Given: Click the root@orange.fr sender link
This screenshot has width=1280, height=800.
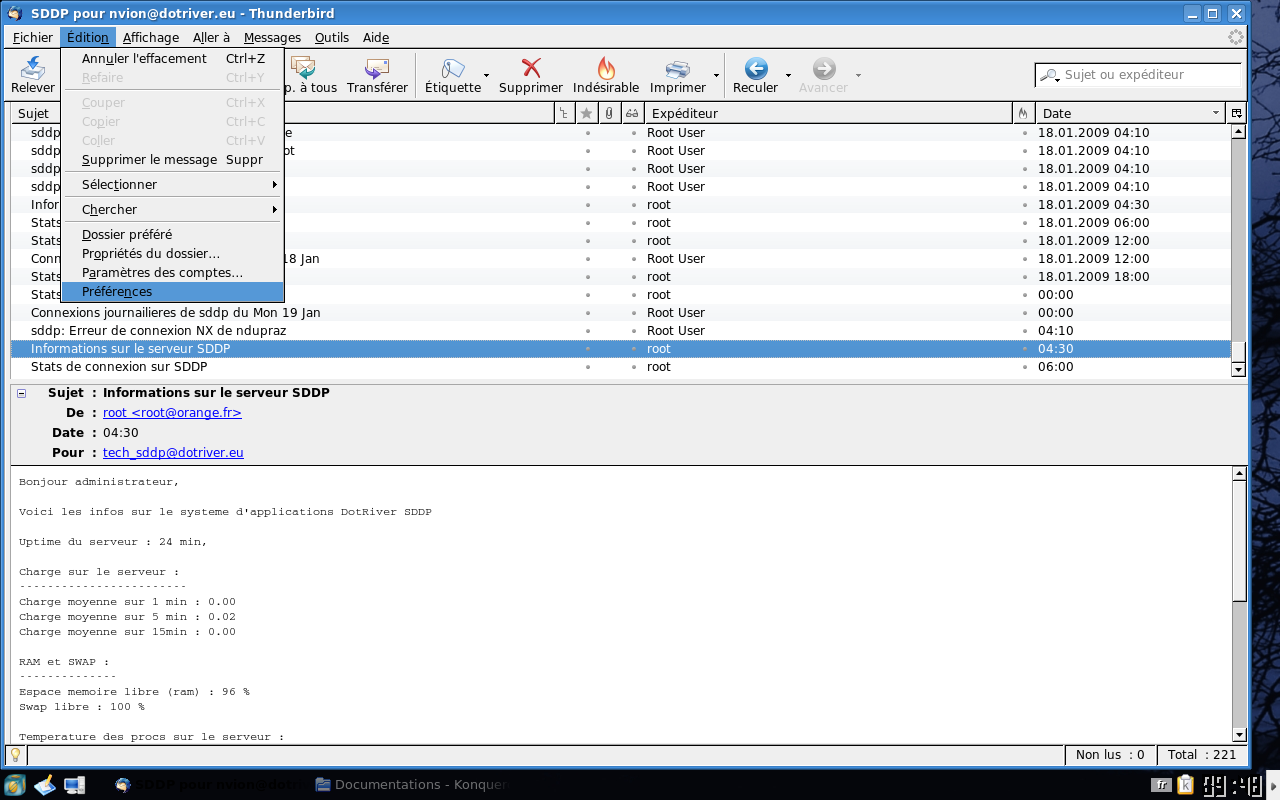Looking at the screenshot, I should click(172, 413).
